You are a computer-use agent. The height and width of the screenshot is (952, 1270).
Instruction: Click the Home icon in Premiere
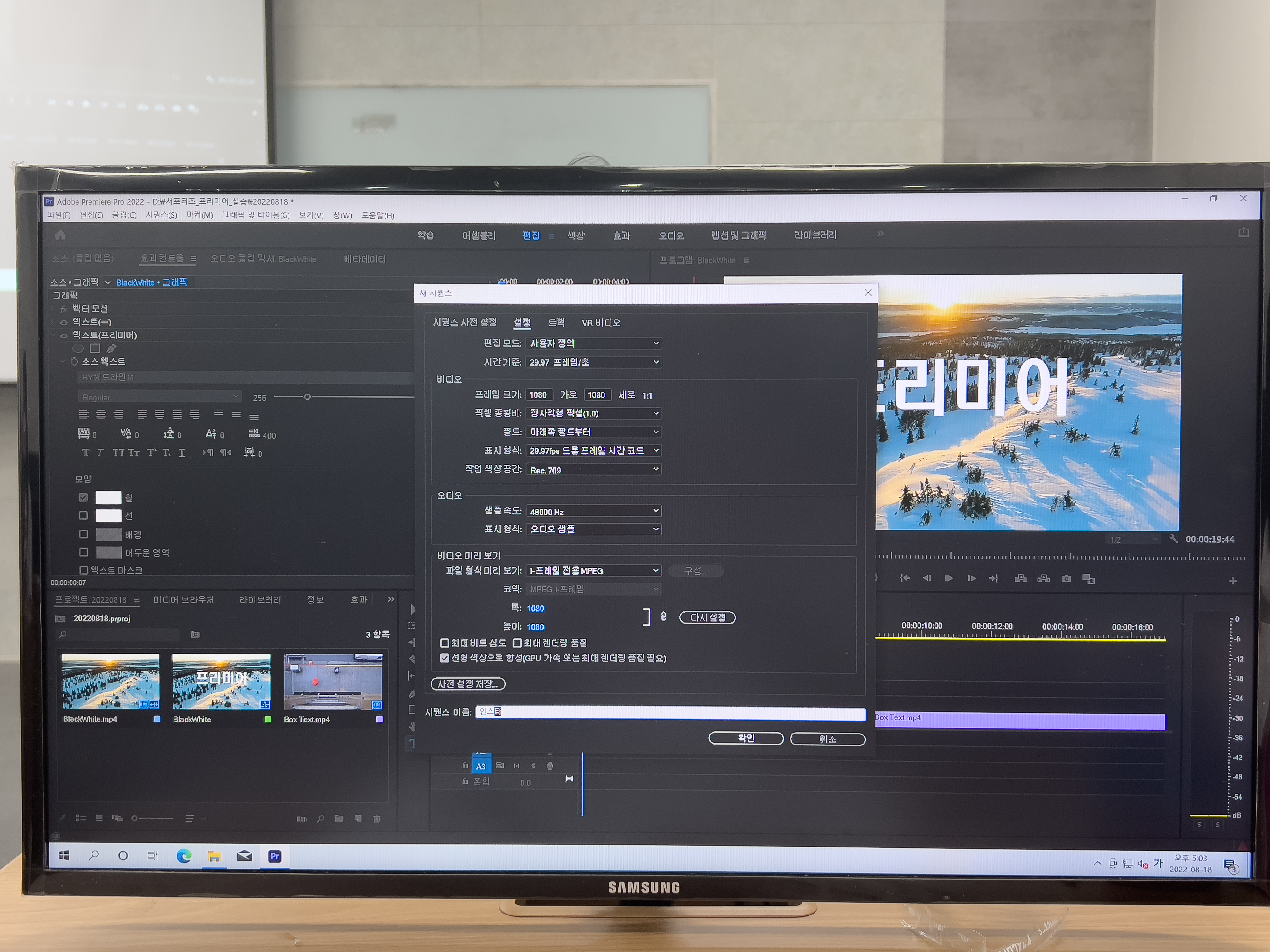coord(60,235)
